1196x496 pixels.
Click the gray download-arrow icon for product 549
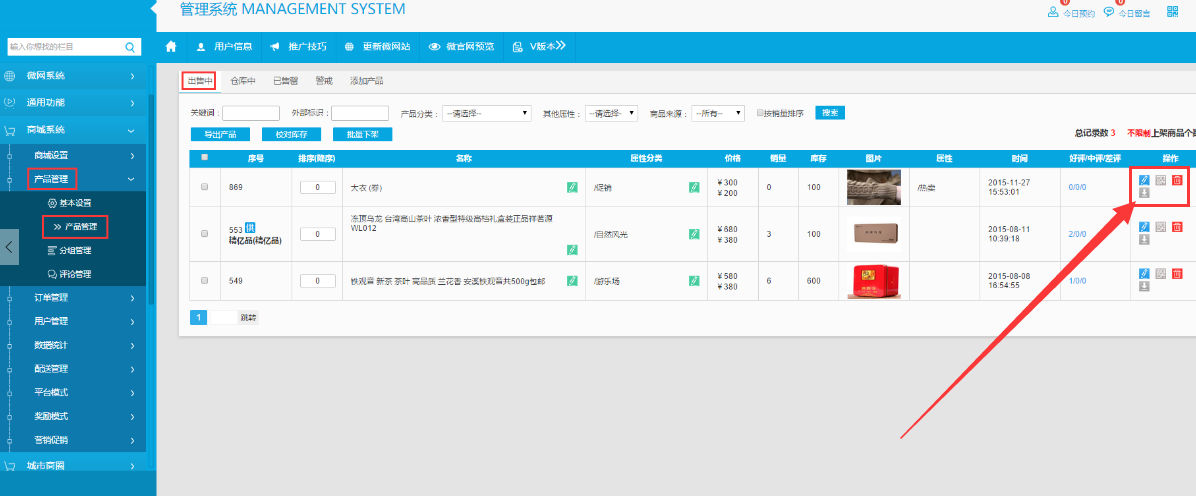pos(1144,287)
